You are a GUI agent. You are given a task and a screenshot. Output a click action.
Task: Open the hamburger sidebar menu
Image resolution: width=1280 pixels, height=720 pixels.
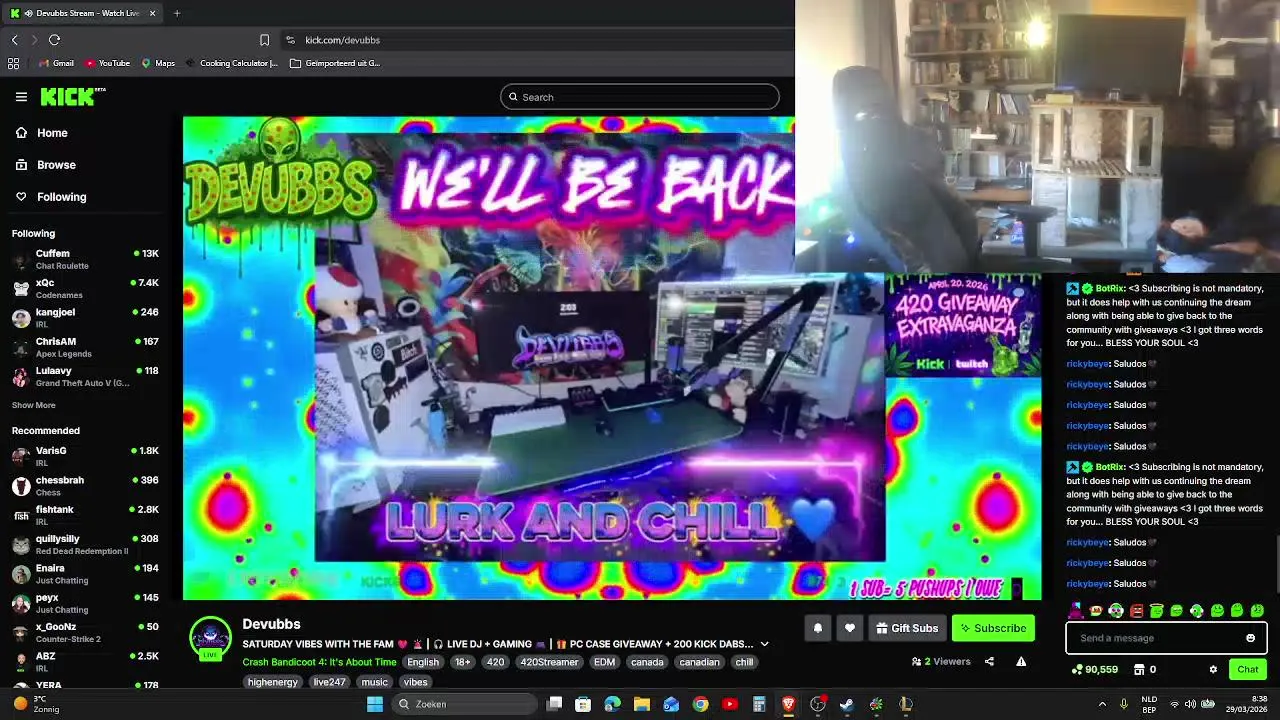21,97
